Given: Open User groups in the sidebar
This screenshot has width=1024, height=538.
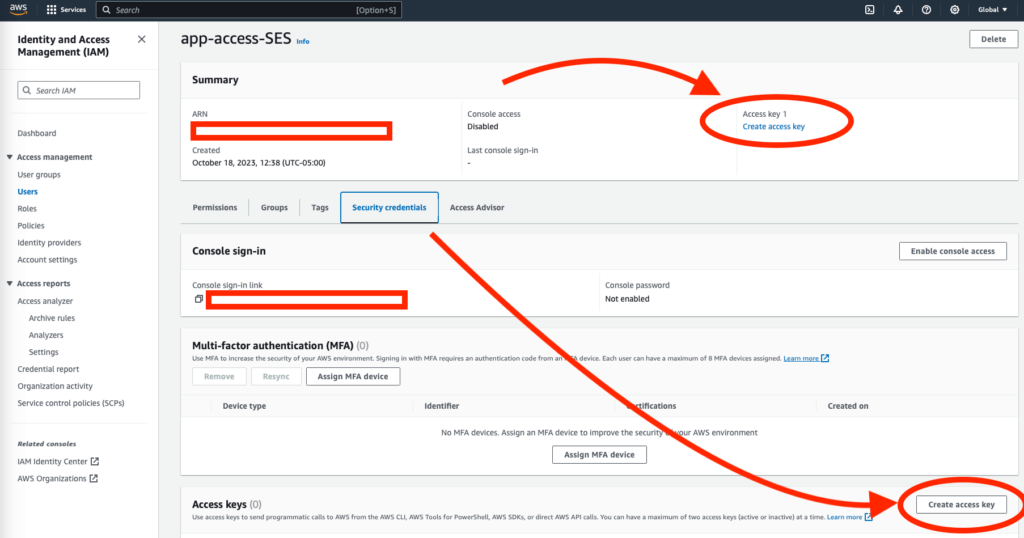Looking at the screenshot, I should [39, 175].
